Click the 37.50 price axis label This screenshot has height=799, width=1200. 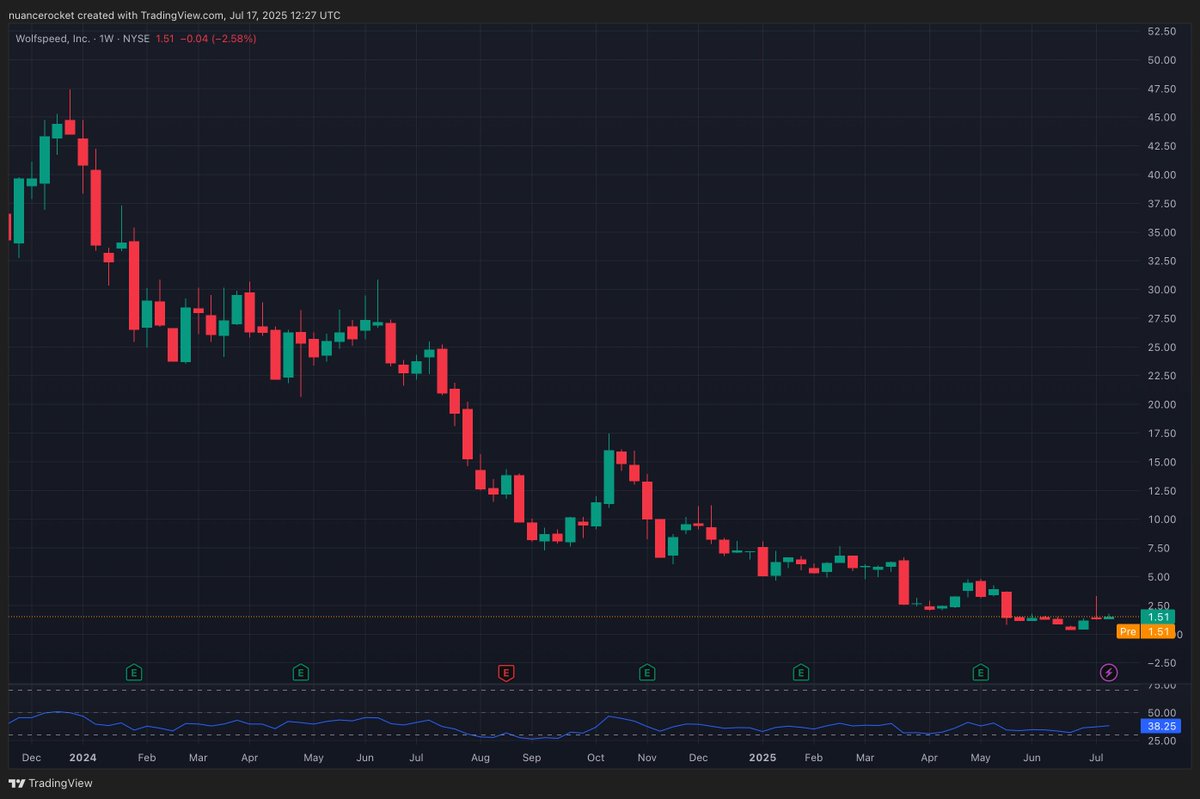point(1162,204)
